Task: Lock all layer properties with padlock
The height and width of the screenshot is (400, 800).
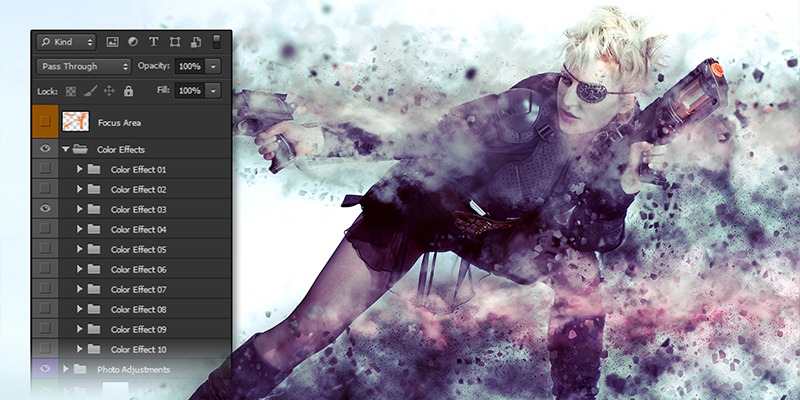Action: tap(128, 91)
